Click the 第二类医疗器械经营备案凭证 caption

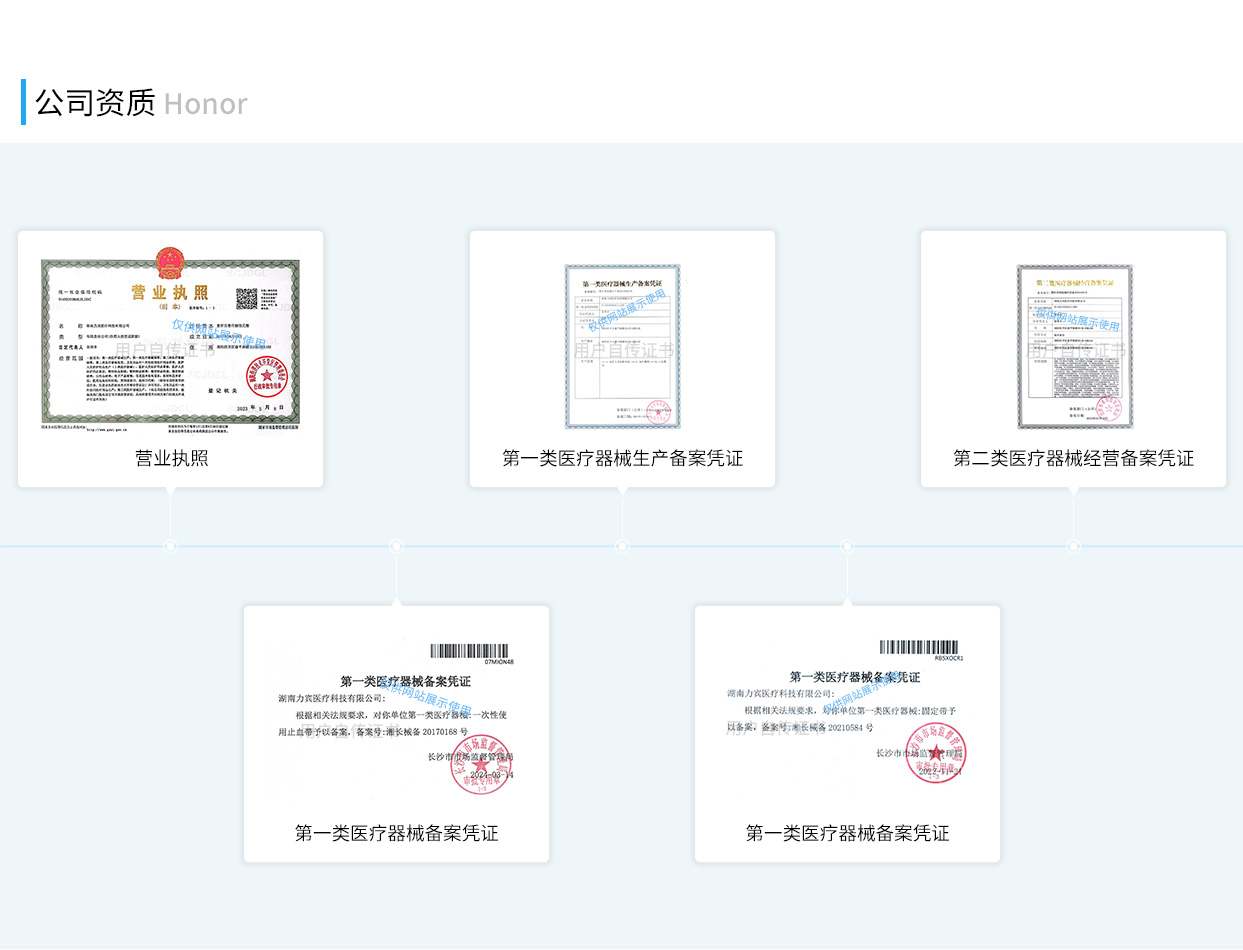click(1073, 459)
